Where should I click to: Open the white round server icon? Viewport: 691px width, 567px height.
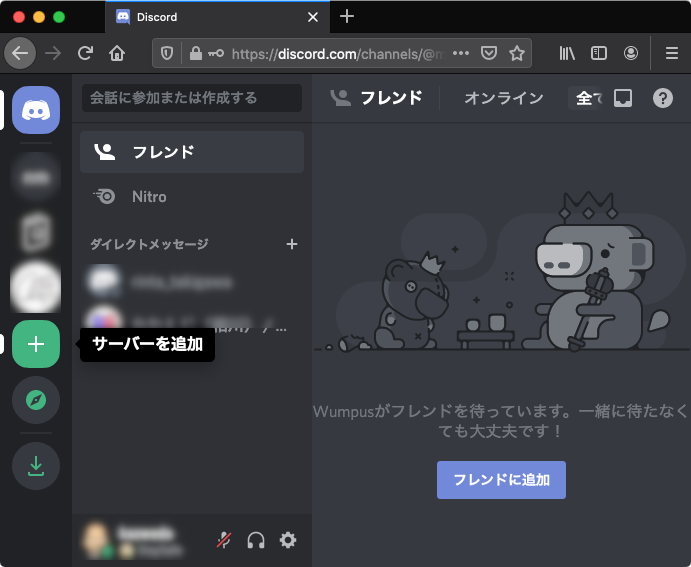[36, 287]
